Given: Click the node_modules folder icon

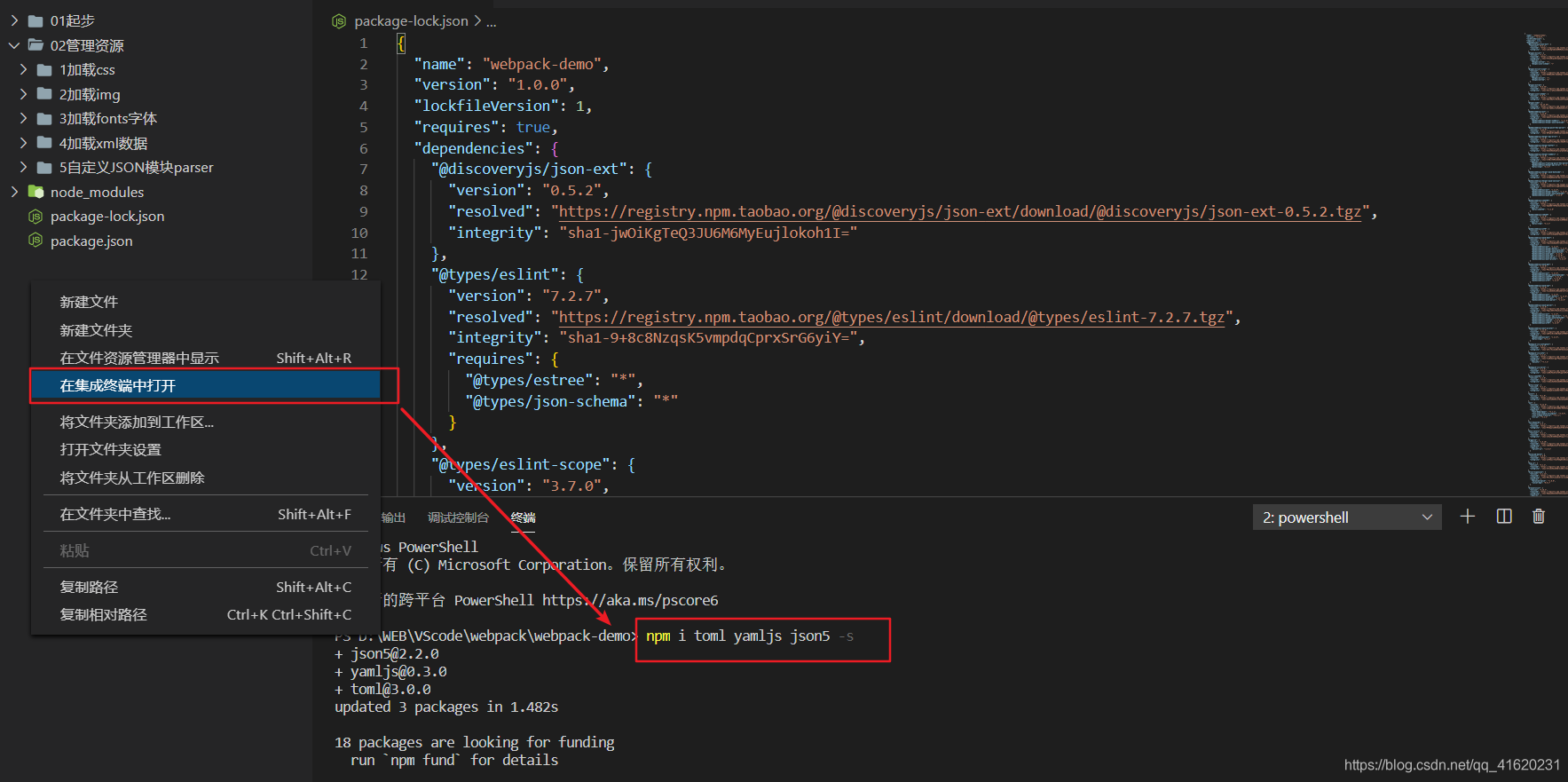Looking at the screenshot, I should 35,192.
